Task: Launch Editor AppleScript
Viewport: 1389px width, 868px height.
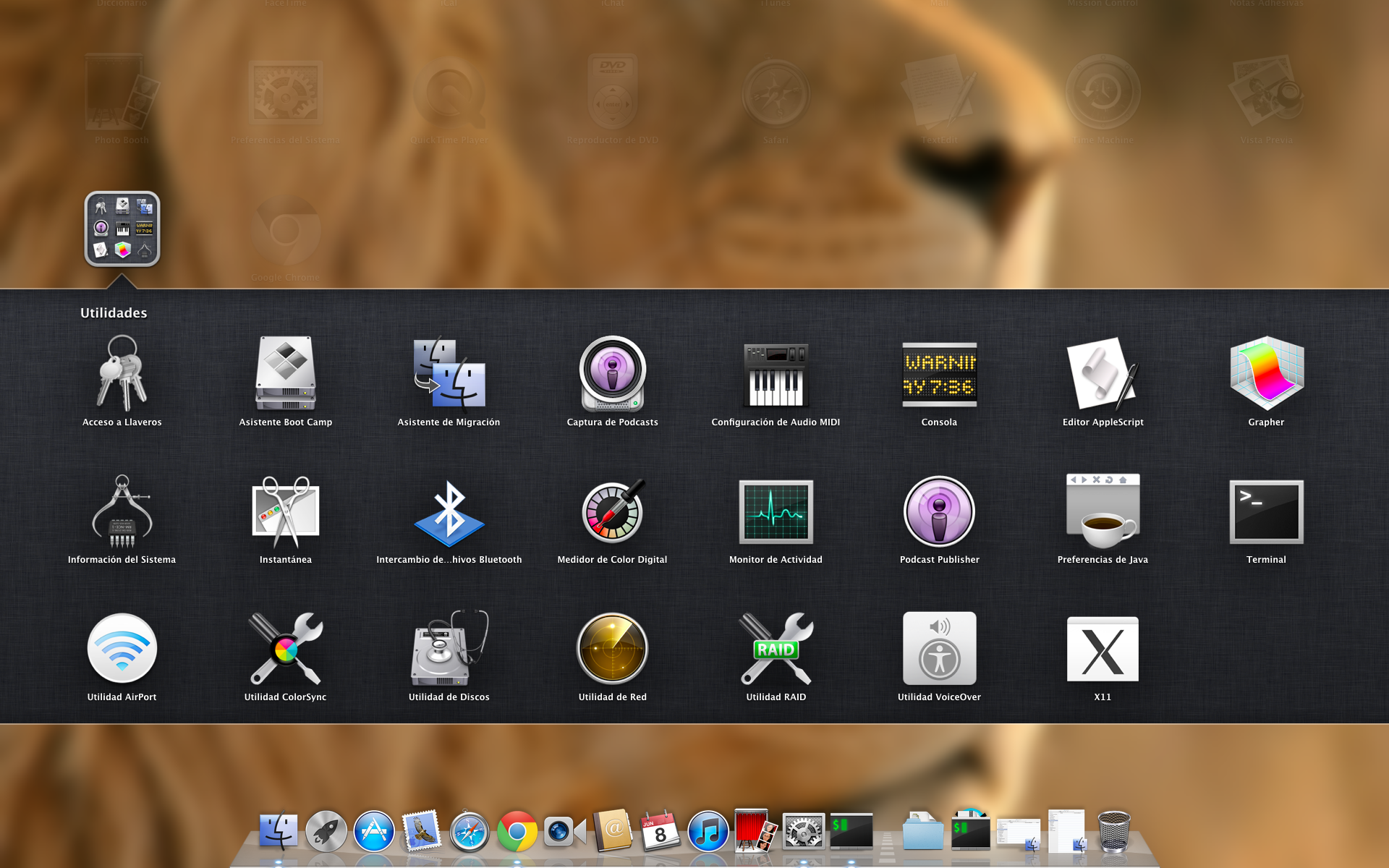Action: pos(1103,374)
